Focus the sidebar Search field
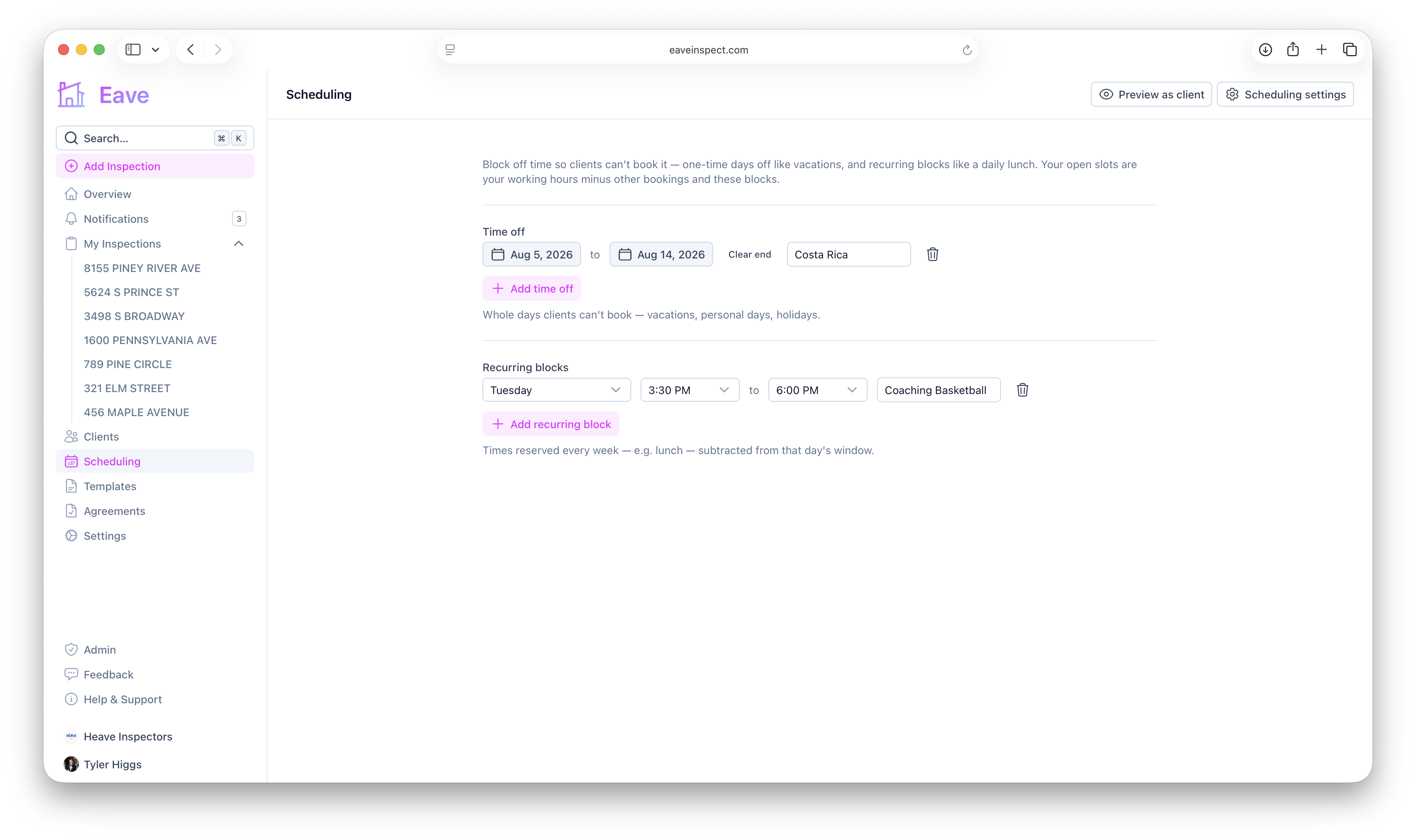Viewport: 1416px width, 840px height. tap(155, 138)
